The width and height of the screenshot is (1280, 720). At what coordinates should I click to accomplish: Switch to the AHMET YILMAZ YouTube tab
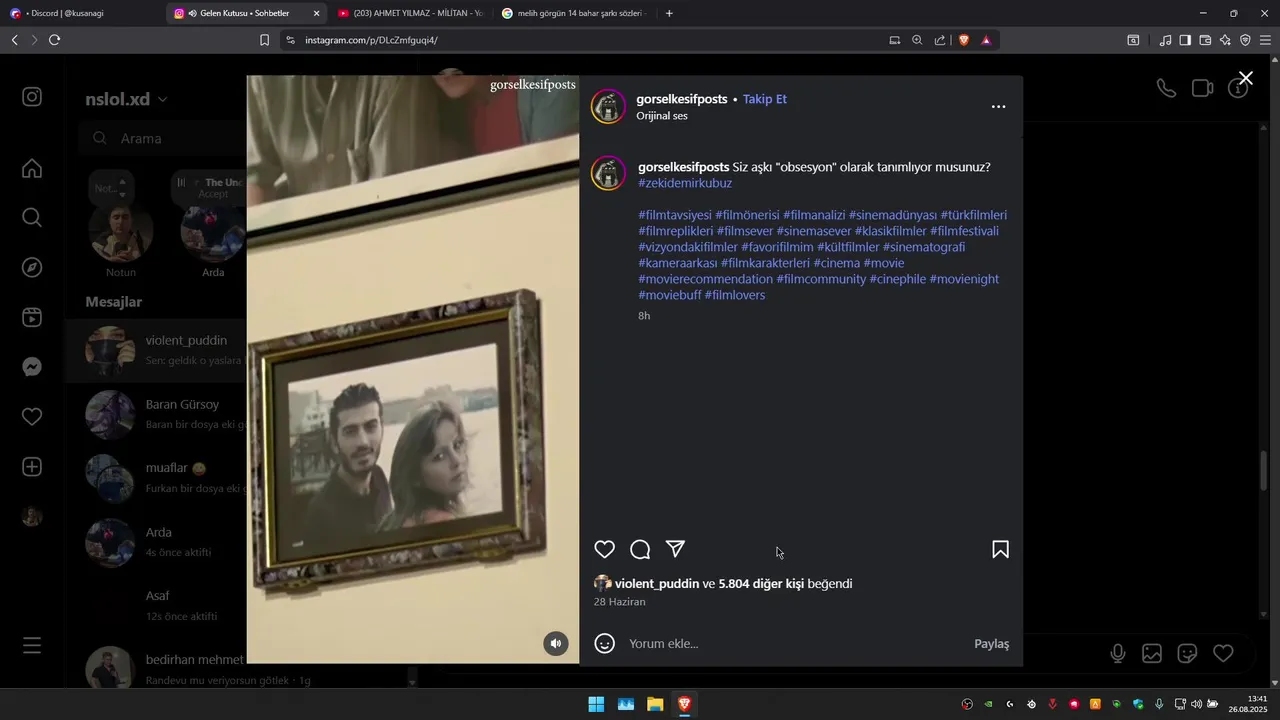coord(410,13)
